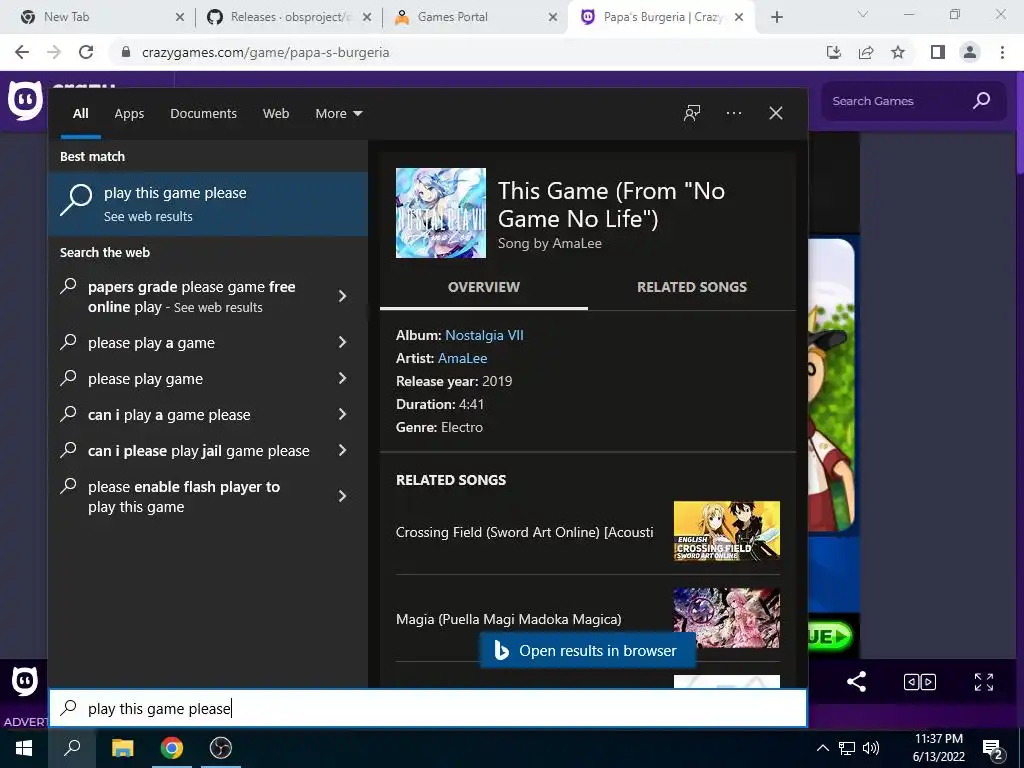Reload the current page
1024x768 pixels.
[86, 52]
